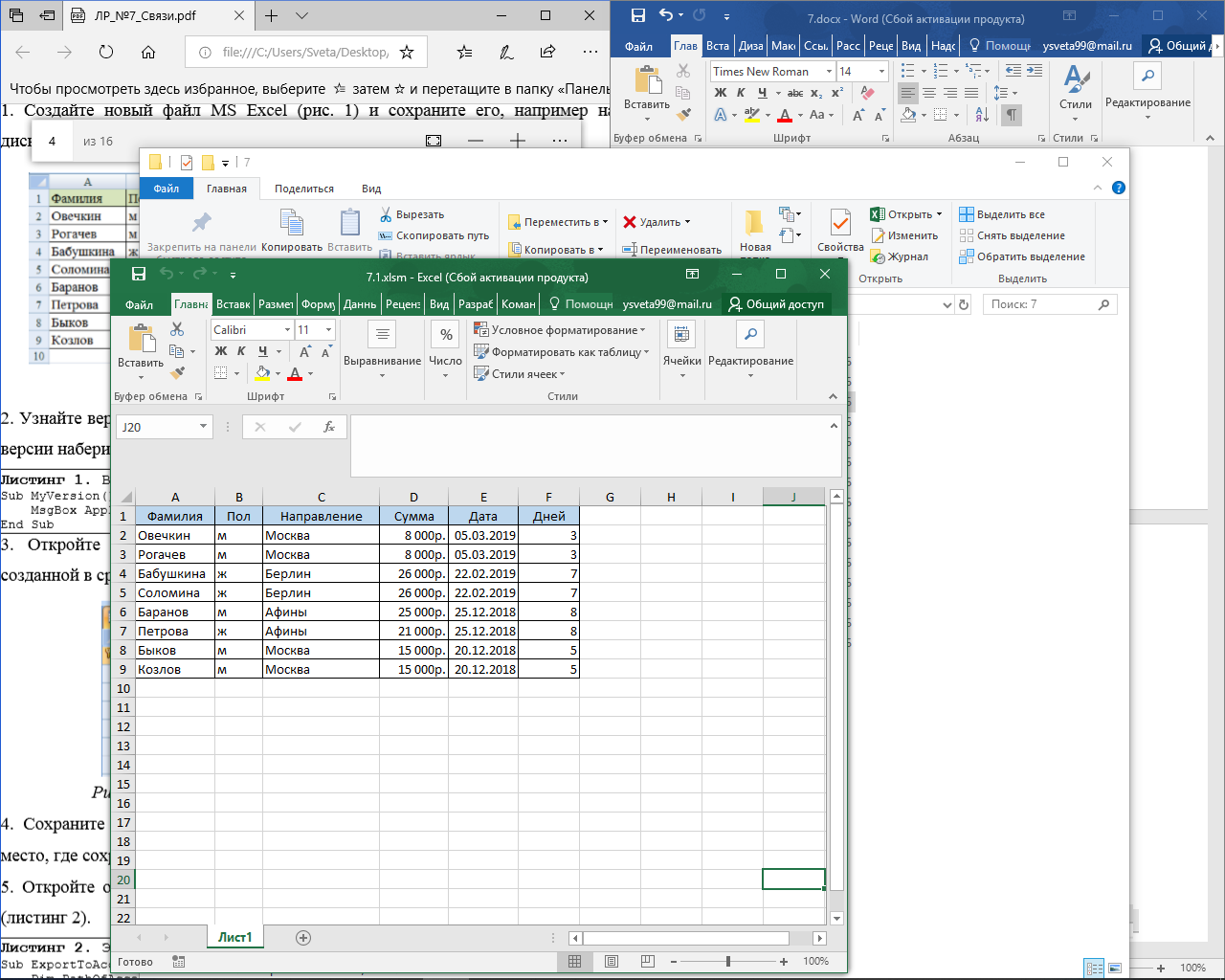Toggle bold Ж in Word
The image size is (1225, 980).
click(720, 93)
